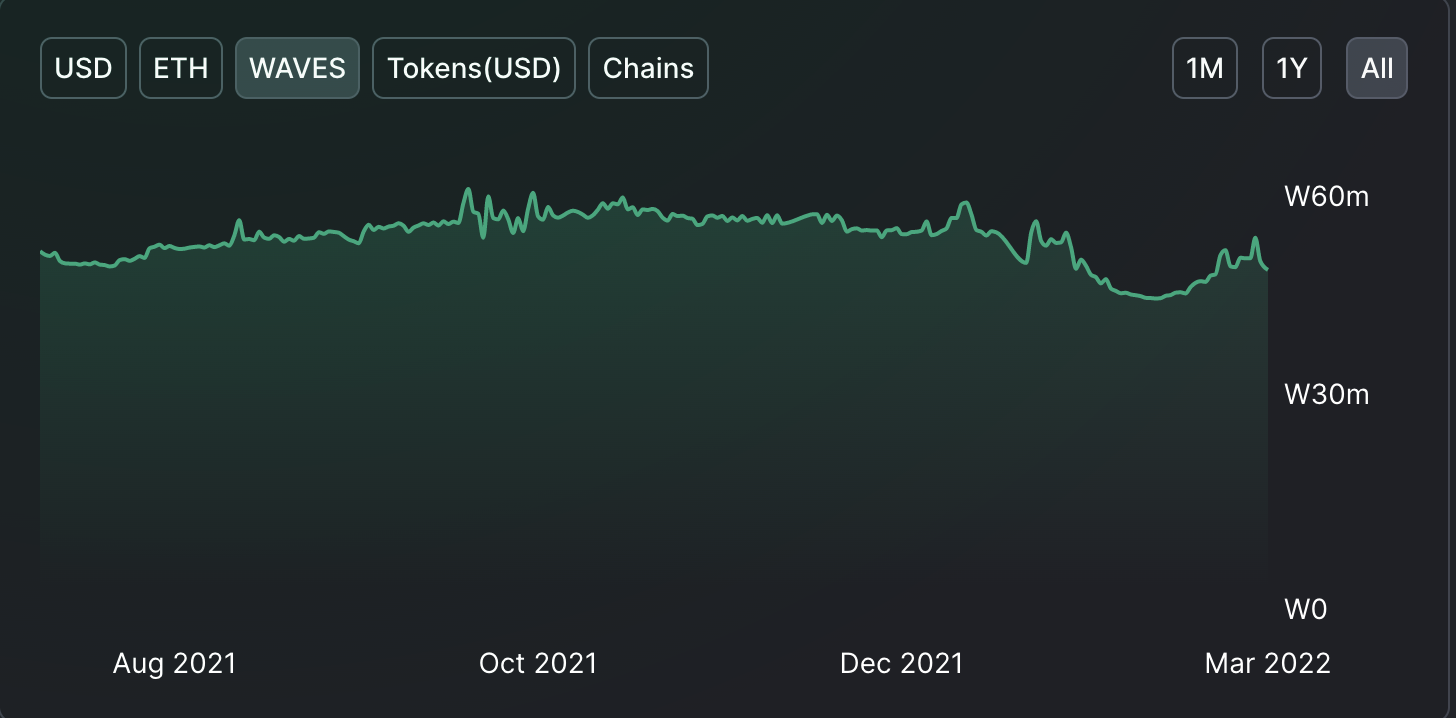1456x718 pixels.
Task: Click the highest green line peak before Oct 2021
Action: [466, 189]
